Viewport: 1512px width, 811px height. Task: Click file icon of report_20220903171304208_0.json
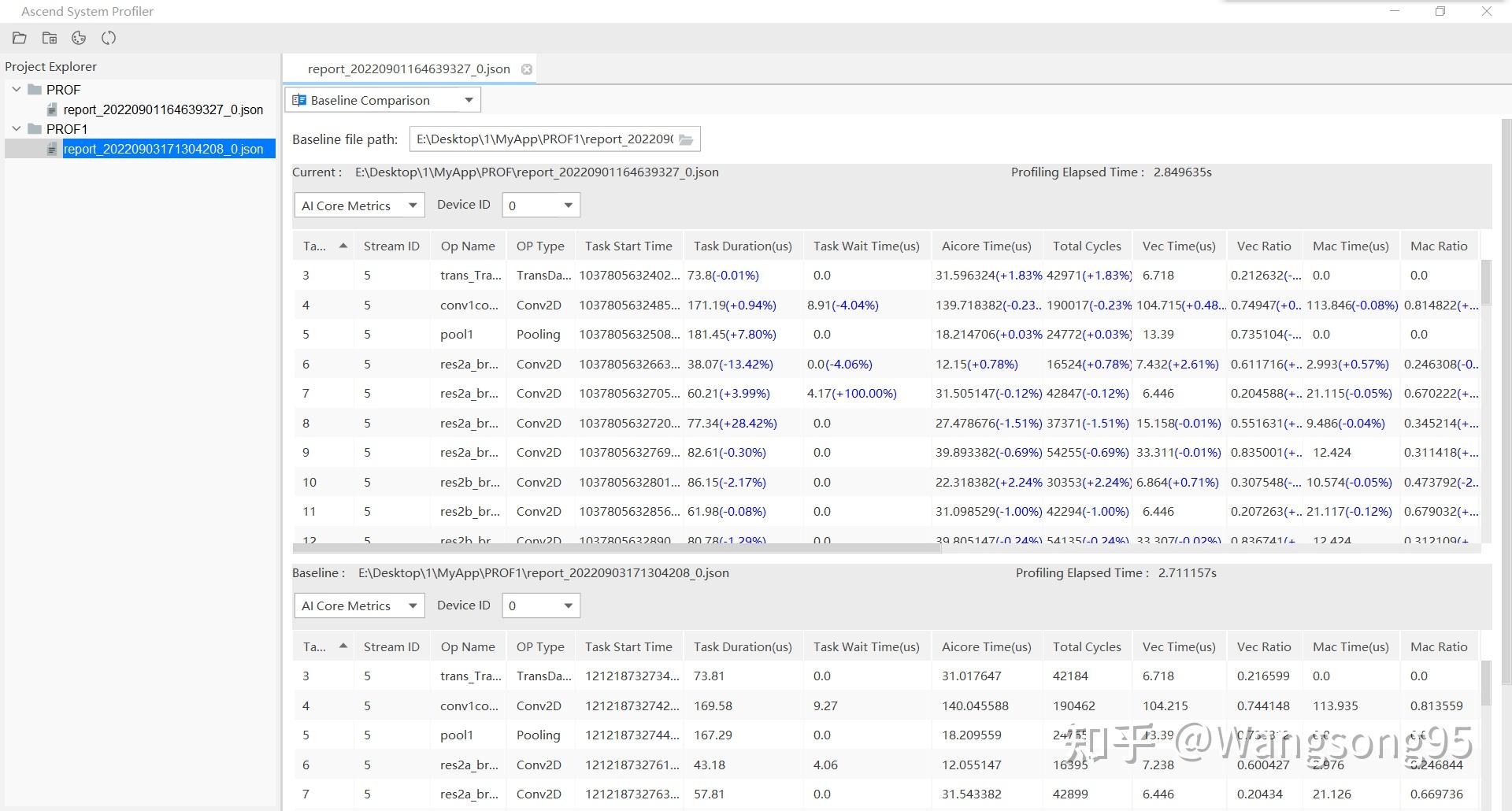(52, 149)
